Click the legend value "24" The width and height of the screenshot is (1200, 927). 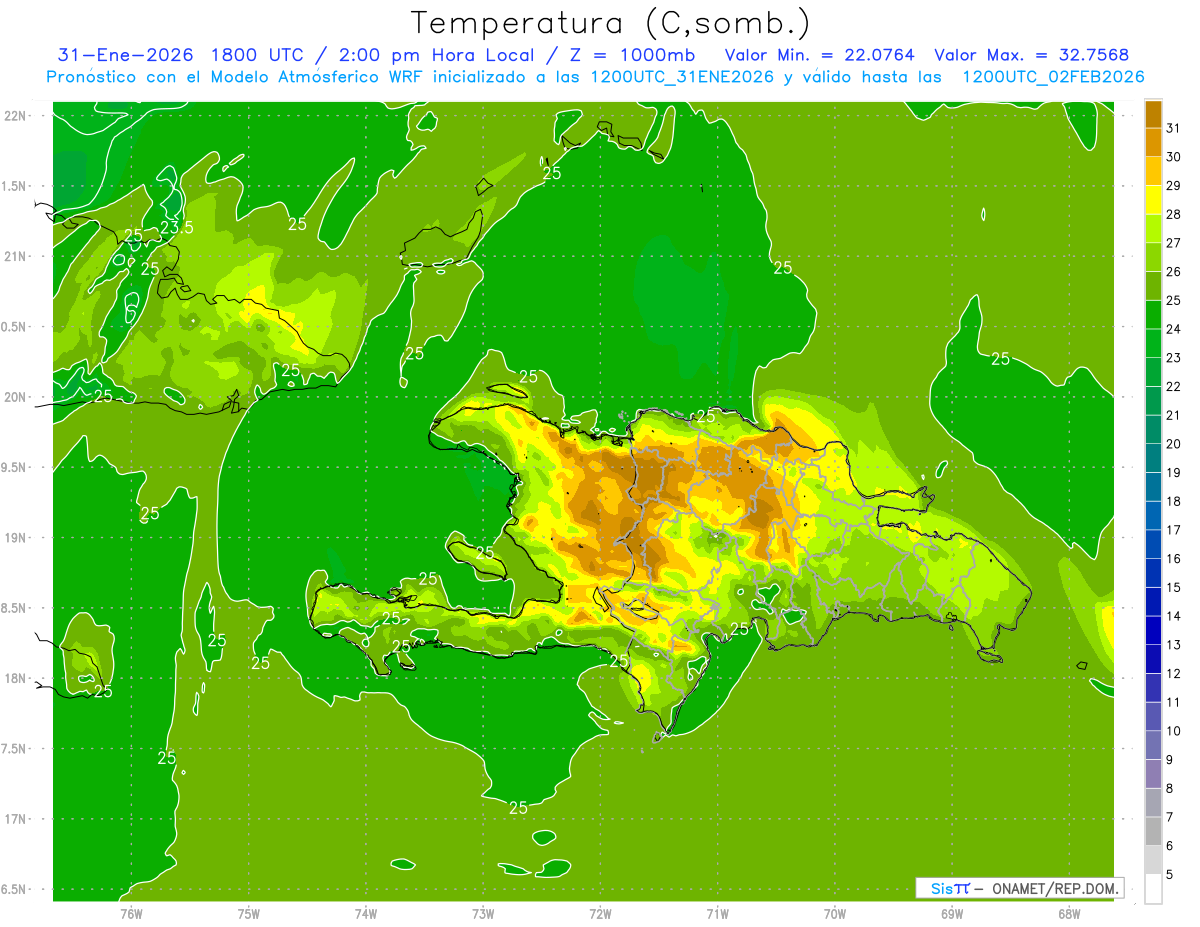[x=1173, y=329]
